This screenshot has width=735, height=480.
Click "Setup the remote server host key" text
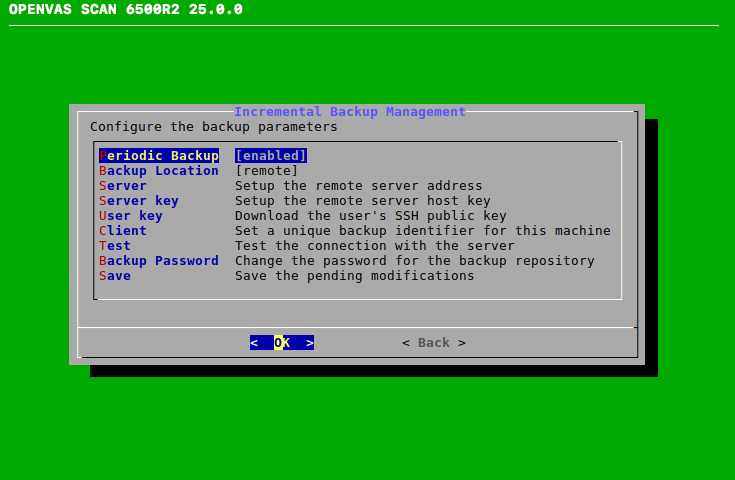point(362,201)
